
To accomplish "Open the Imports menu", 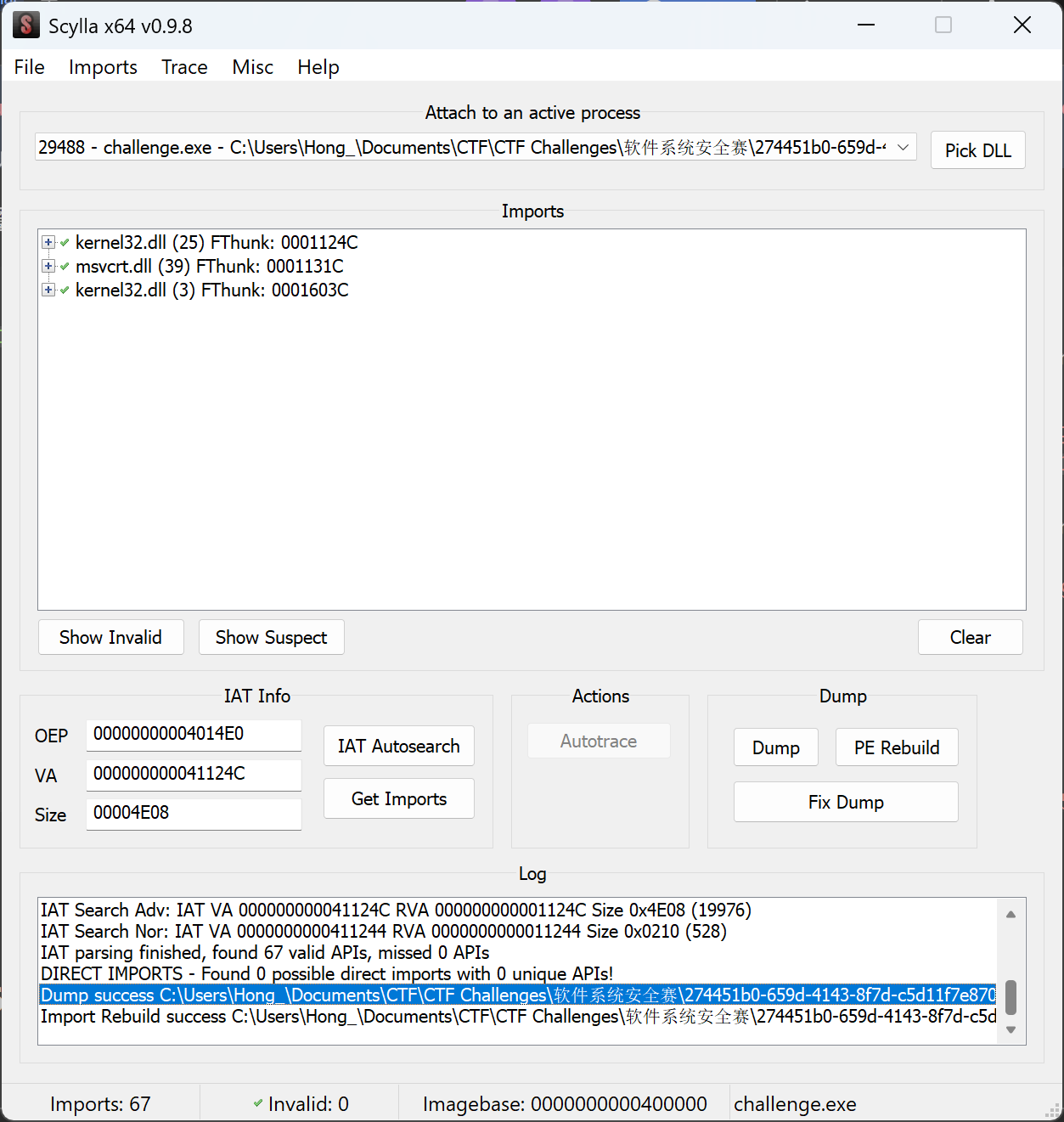I will click(103, 67).
